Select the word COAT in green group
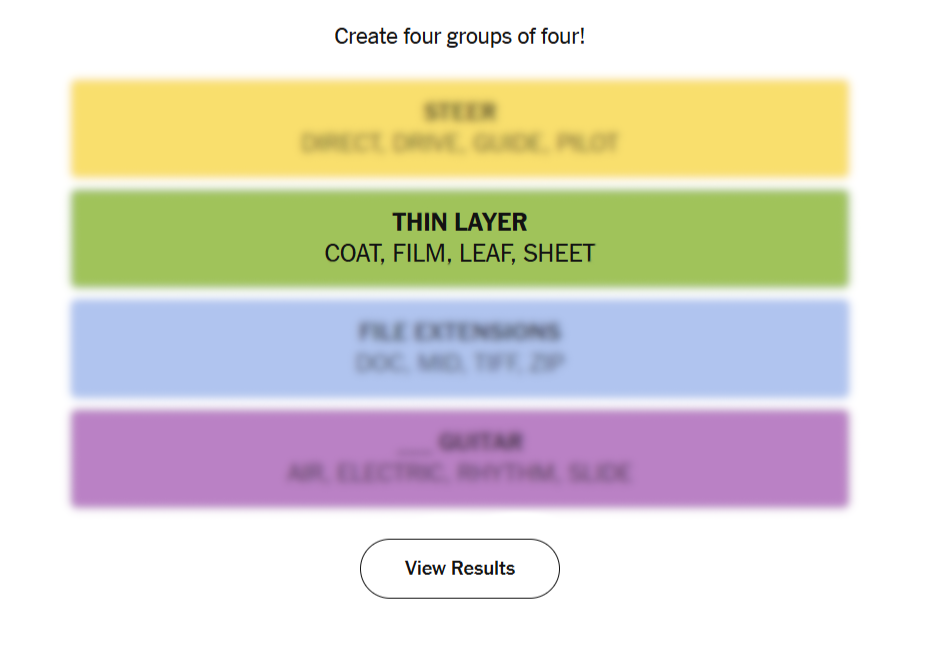This screenshot has width=939, height=665. coord(353,254)
